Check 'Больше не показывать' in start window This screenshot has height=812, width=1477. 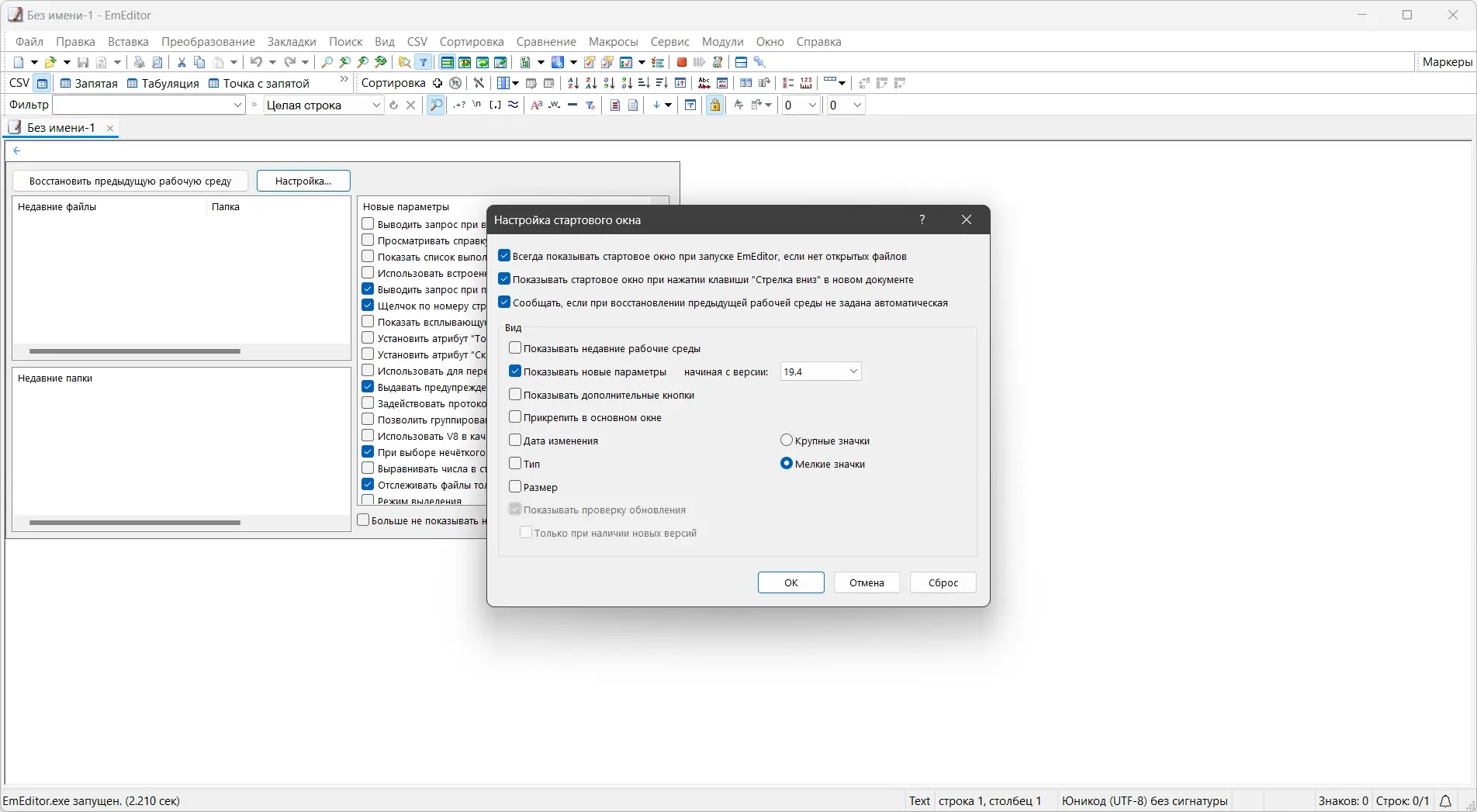363,520
